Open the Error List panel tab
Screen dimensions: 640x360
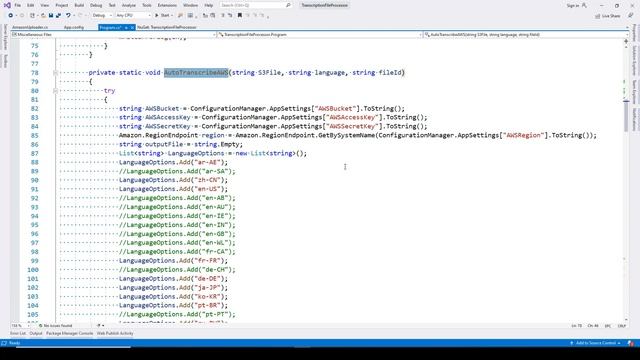click(x=18, y=333)
